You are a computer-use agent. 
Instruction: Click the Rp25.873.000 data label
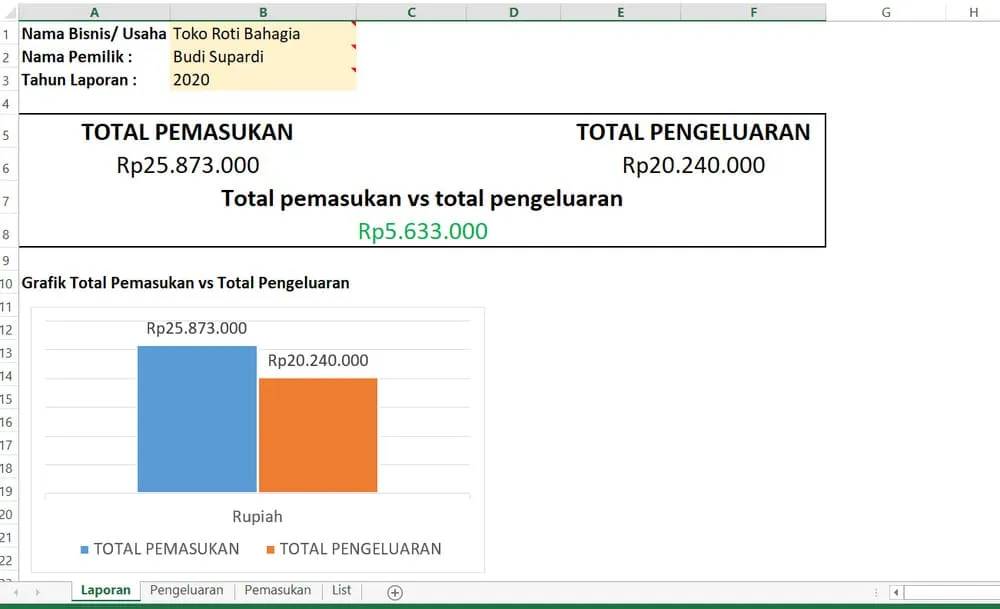coord(197,327)
